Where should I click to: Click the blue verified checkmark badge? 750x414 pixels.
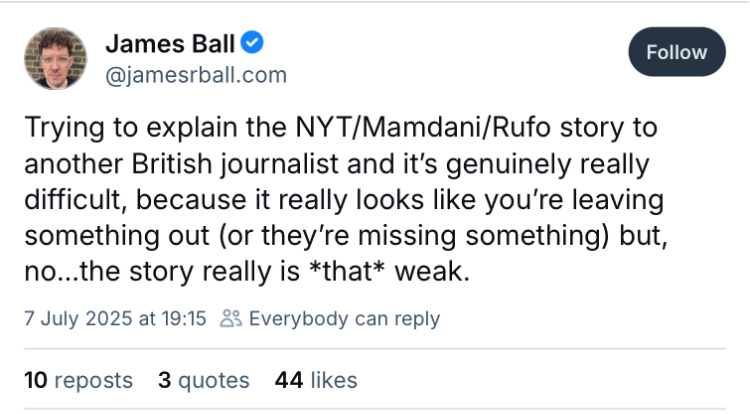pos(257,45)
